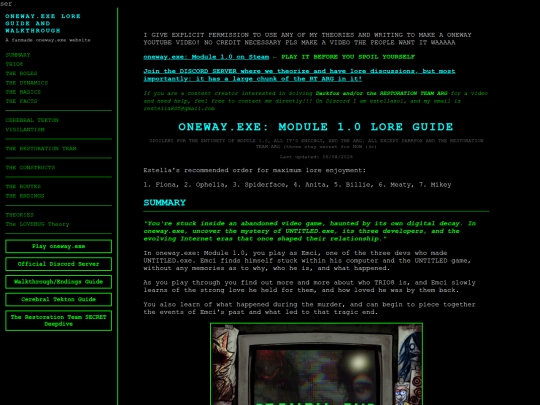Follow the oneway.exe Module 1.0 on Steam link
Screen dimensions: 540x405
point(206,57)
